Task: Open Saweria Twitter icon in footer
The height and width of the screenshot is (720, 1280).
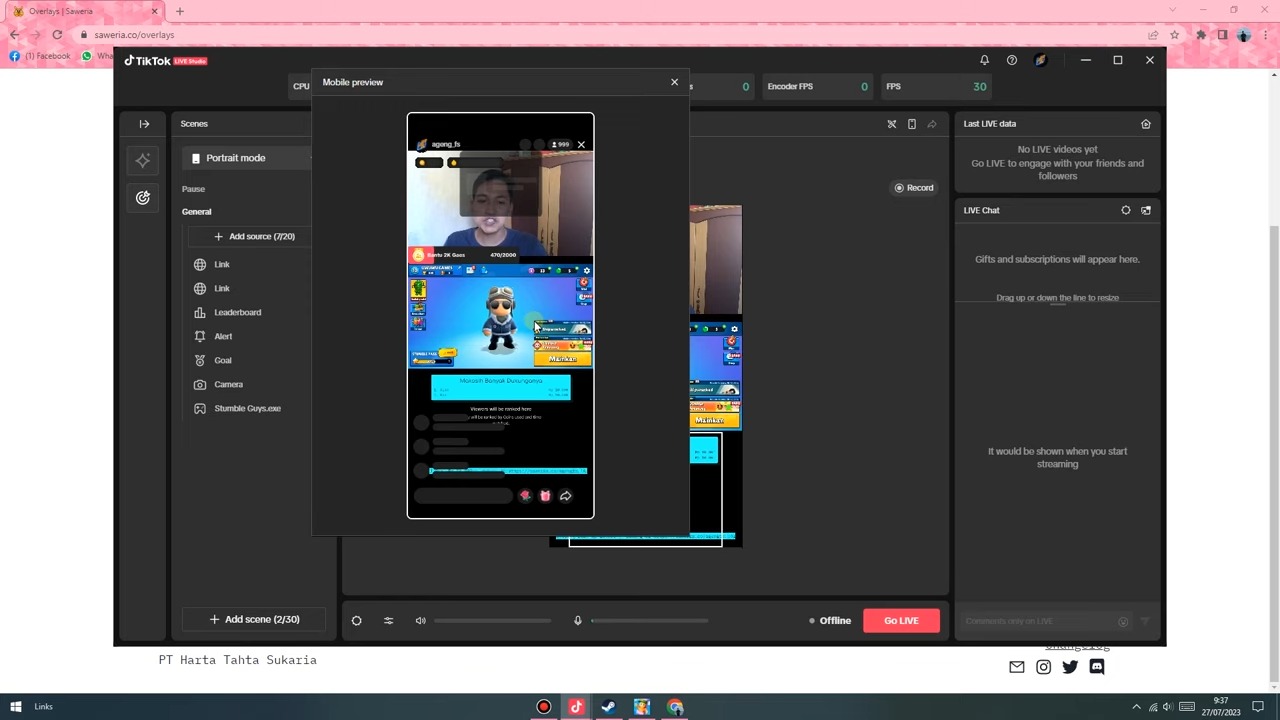Action: (x=1070, y=667)
